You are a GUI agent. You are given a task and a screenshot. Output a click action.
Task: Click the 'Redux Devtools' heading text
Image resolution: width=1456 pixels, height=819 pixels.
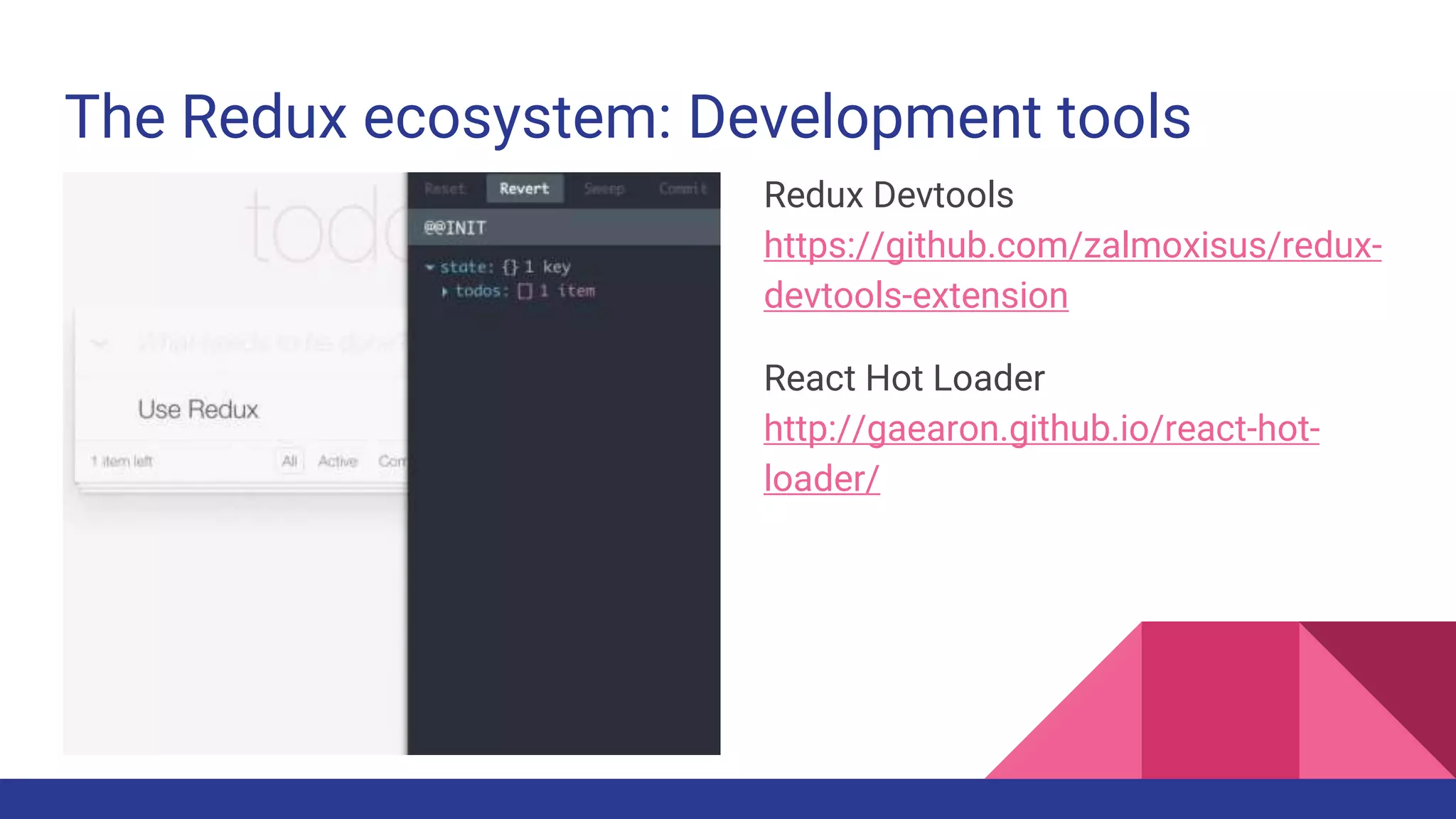pyautogui.click(x=888, y=195)
